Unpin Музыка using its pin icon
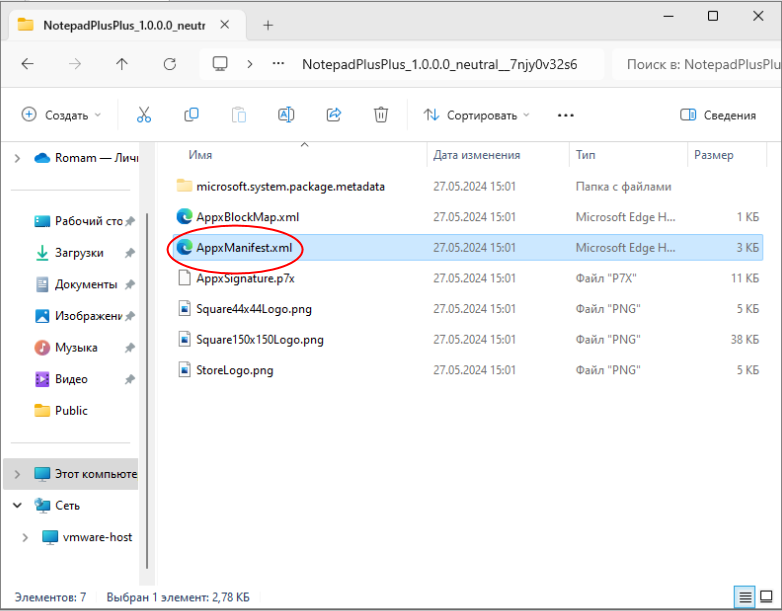This screenshot has width=782, height=611. click(130, 348)
